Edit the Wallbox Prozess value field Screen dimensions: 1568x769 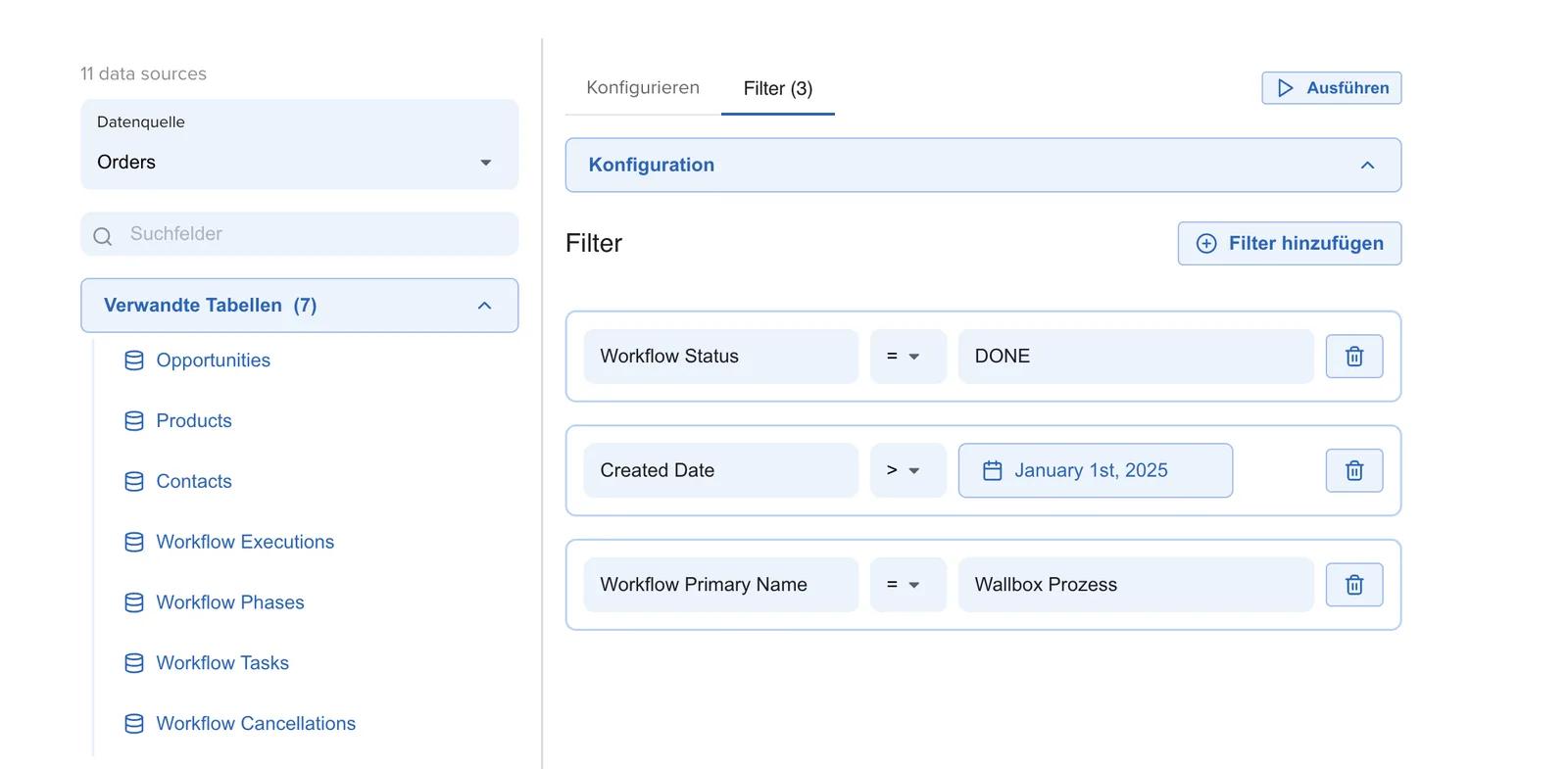(1136, 585)
